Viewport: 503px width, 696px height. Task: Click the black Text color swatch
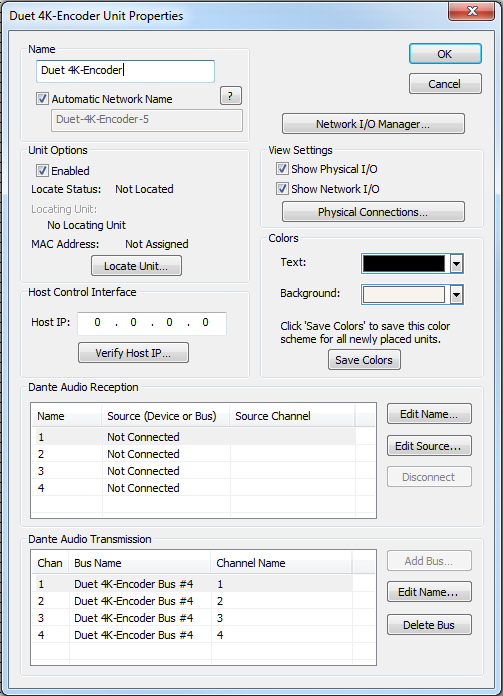(404, 264)
